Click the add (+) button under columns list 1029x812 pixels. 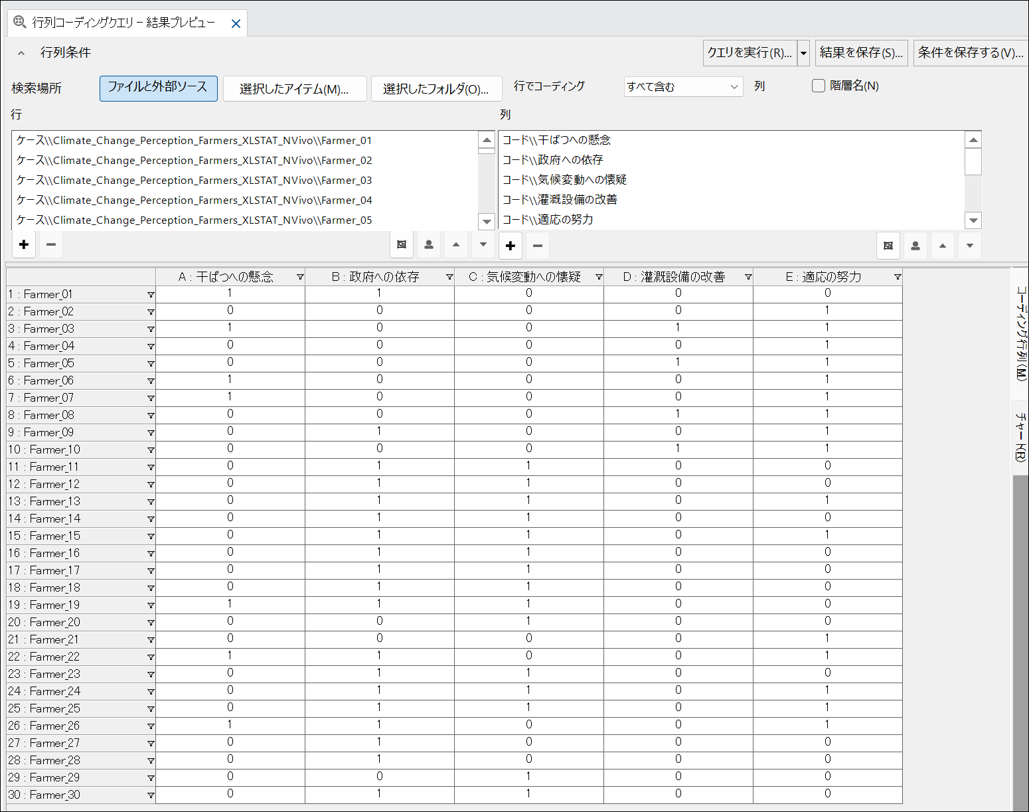pyautogui.click(x=511, y=246)
